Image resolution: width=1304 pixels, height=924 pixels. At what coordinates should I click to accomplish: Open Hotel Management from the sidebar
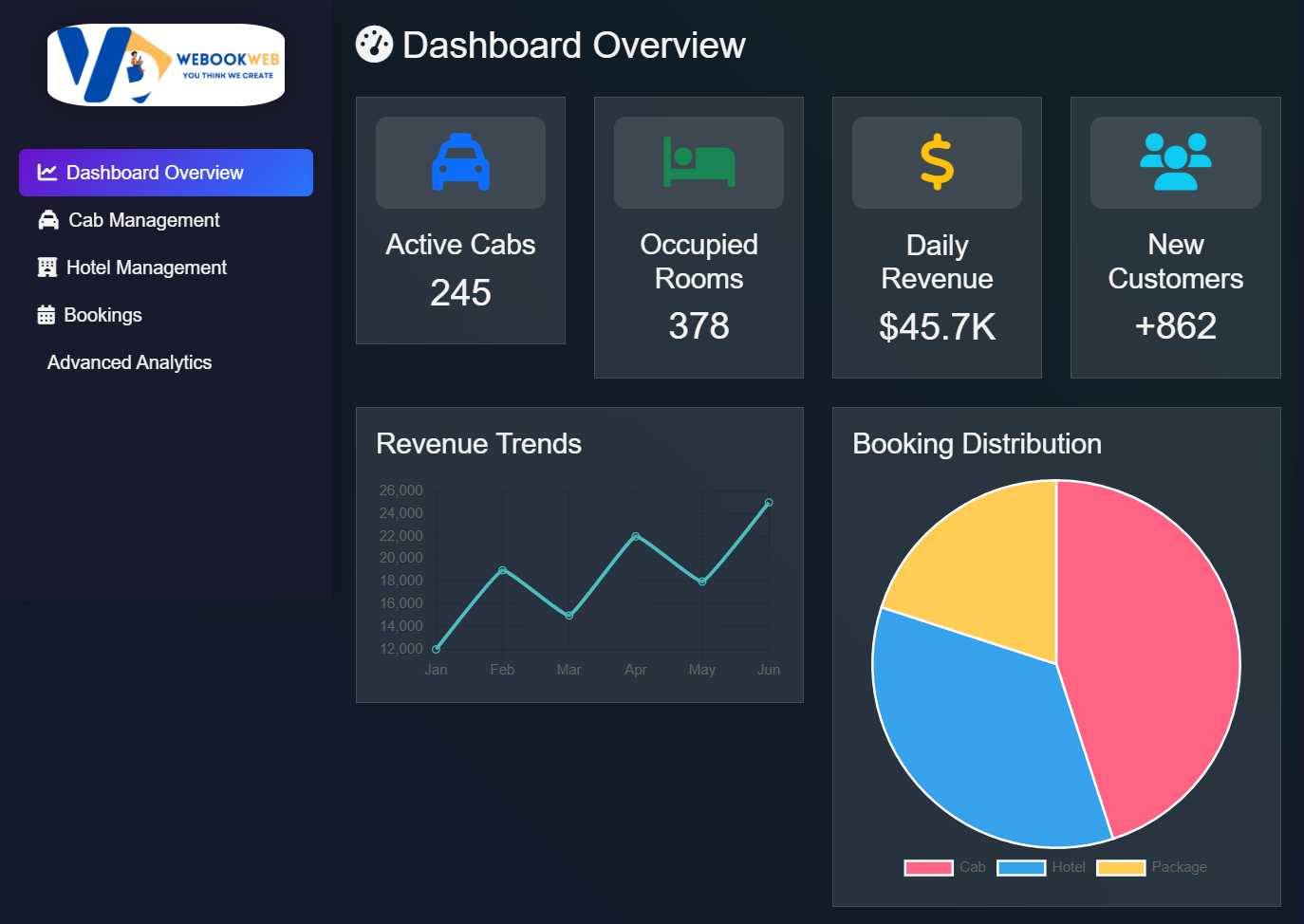pos(147,267)
